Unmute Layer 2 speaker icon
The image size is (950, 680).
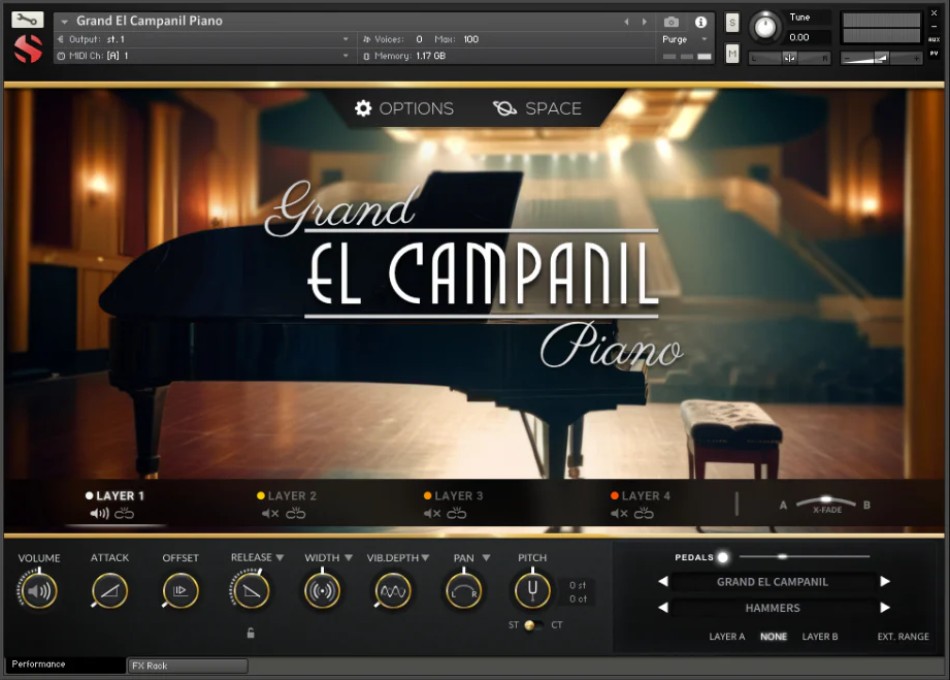[x=270, y=514]
